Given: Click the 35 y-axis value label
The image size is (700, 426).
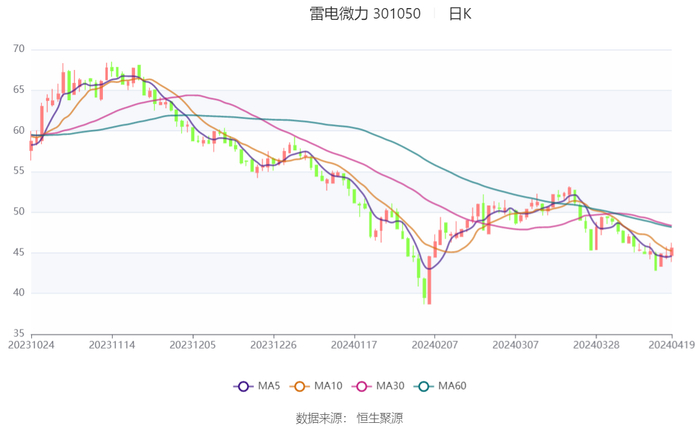Looking at the screenshot, I should [19, 334].
